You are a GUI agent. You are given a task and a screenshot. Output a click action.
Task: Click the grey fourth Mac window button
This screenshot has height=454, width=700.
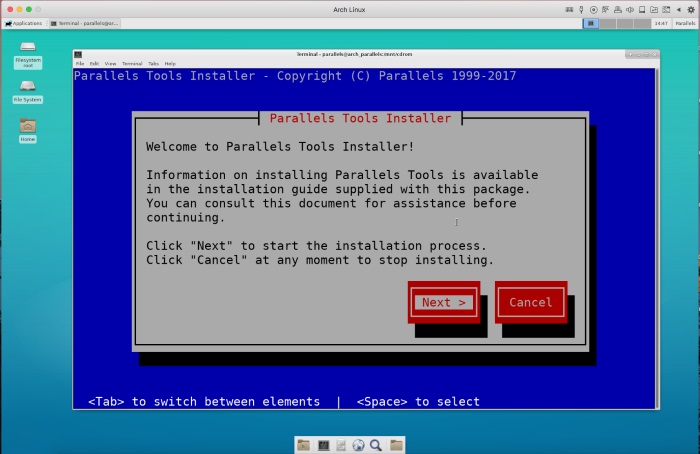38,9
